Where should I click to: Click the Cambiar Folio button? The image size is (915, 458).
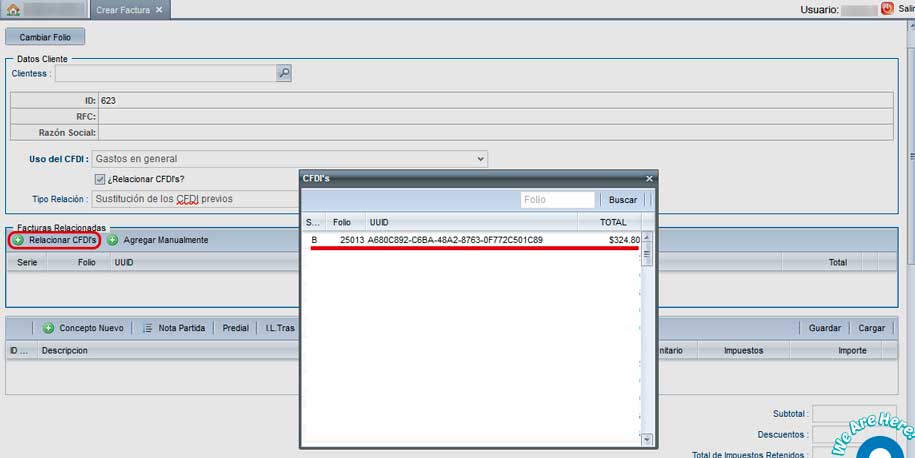click(x=45, y=37)
